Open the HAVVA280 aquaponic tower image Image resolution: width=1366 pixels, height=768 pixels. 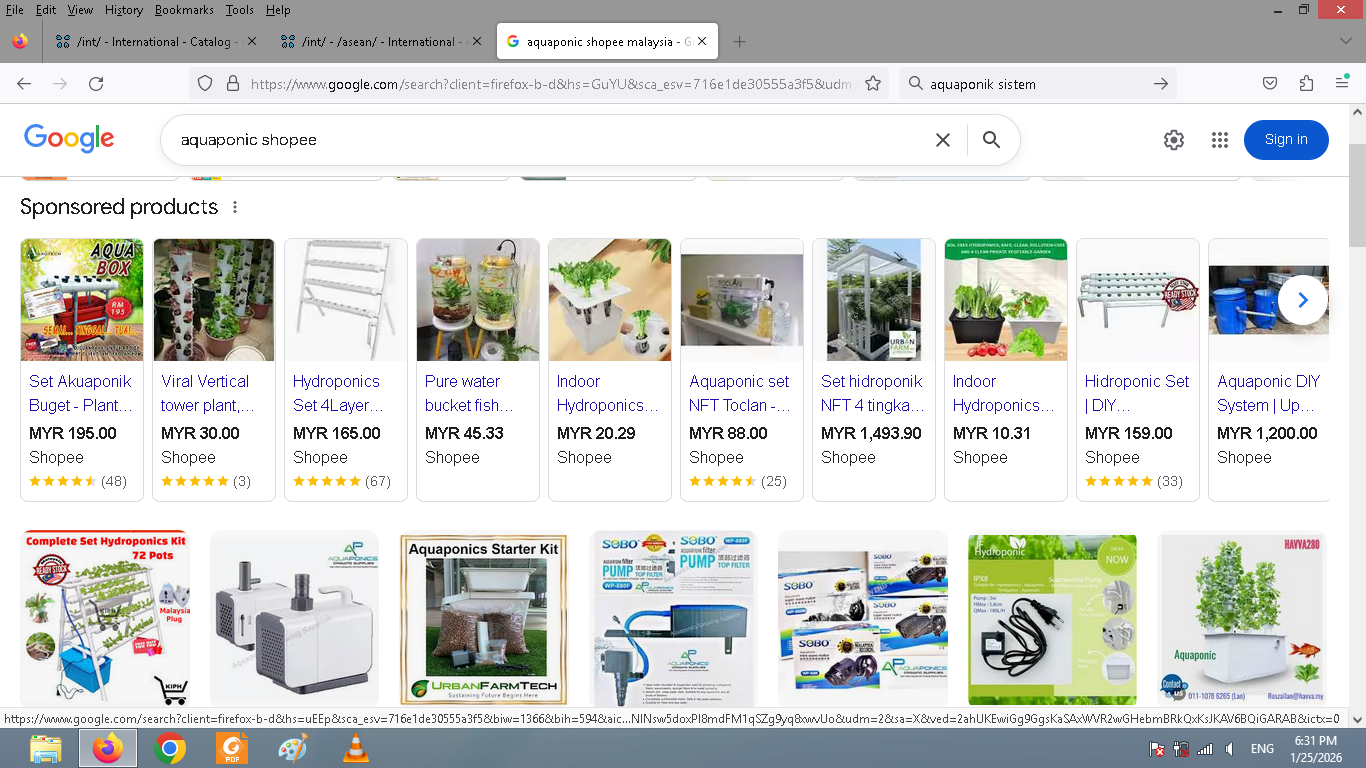click(x=1242, y=618)
